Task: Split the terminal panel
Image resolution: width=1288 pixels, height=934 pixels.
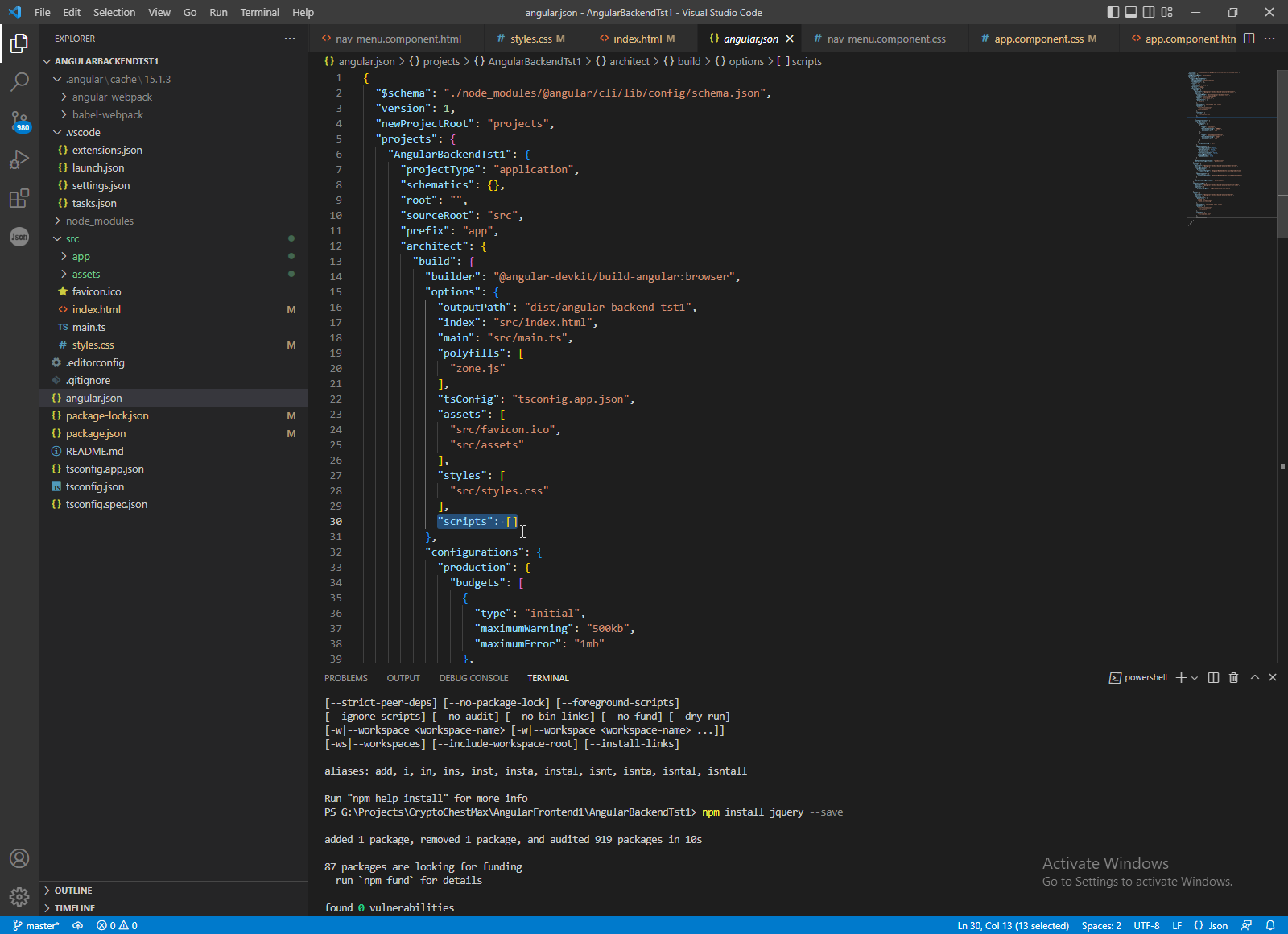Action: pyautogui.click(x=1213, y=678)
